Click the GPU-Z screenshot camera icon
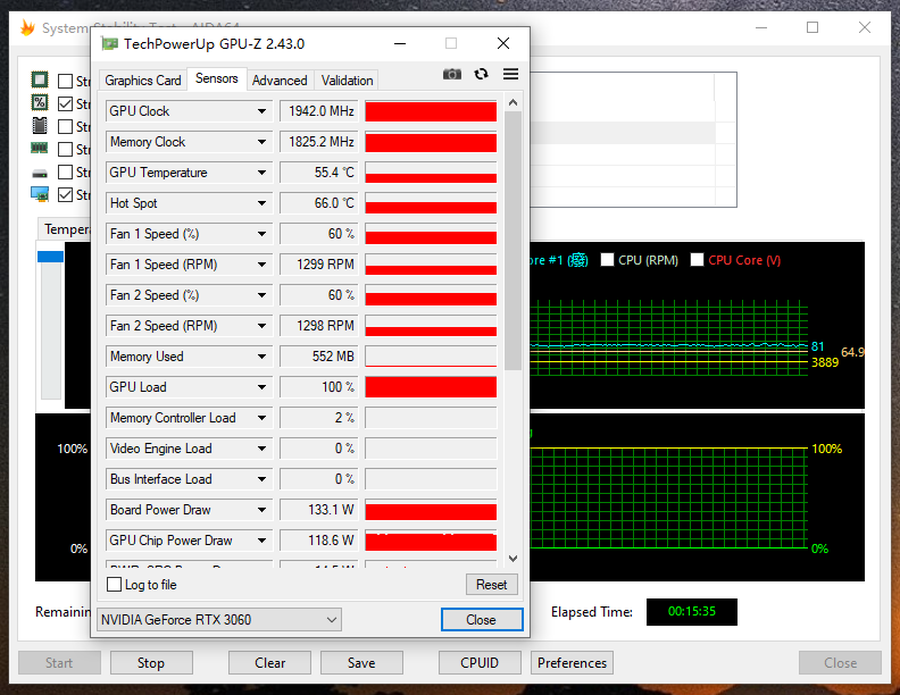 (452, 74)
